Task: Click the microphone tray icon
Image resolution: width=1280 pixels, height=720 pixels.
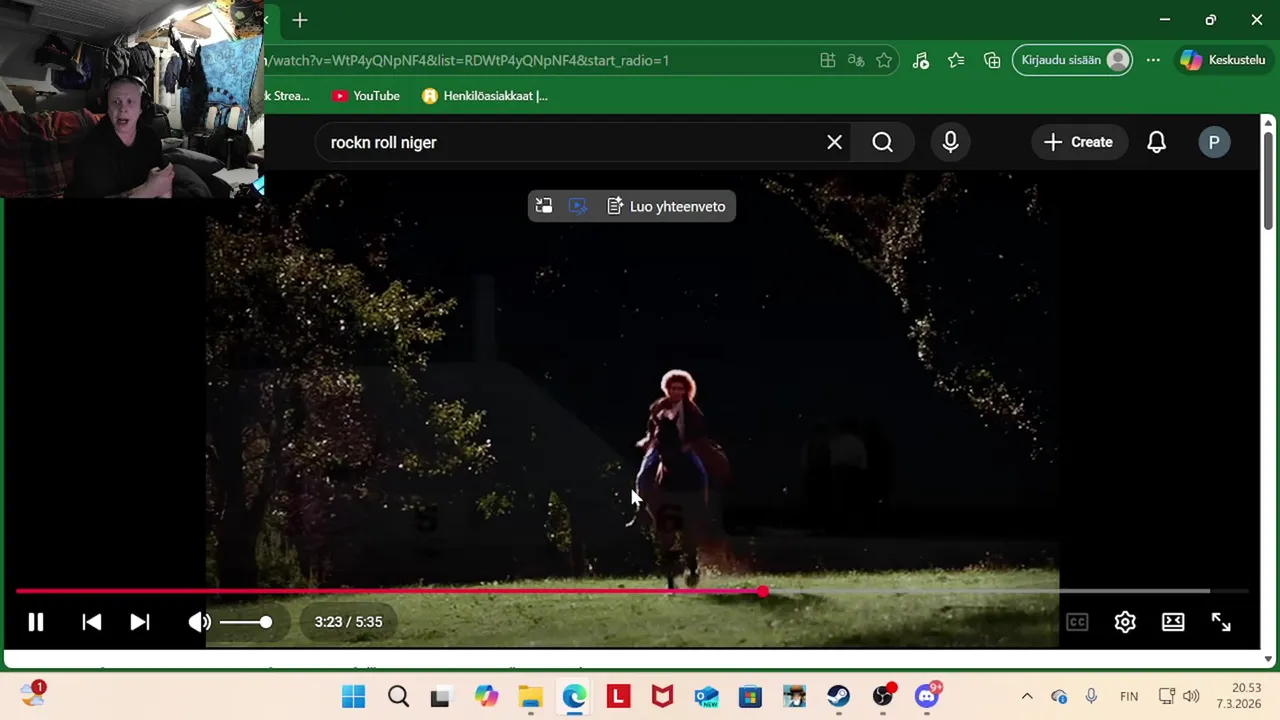Action: click(1091, 696)
